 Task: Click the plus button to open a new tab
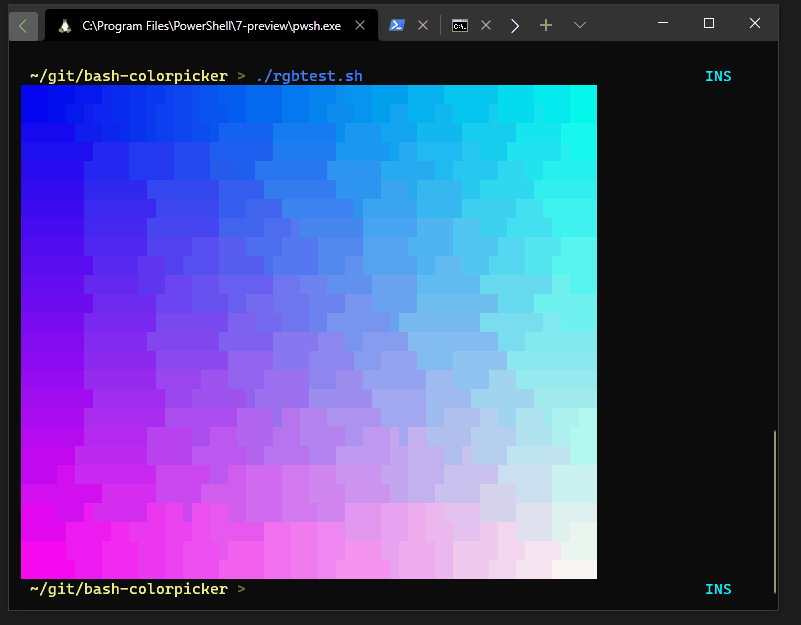[x=546, y=25]
